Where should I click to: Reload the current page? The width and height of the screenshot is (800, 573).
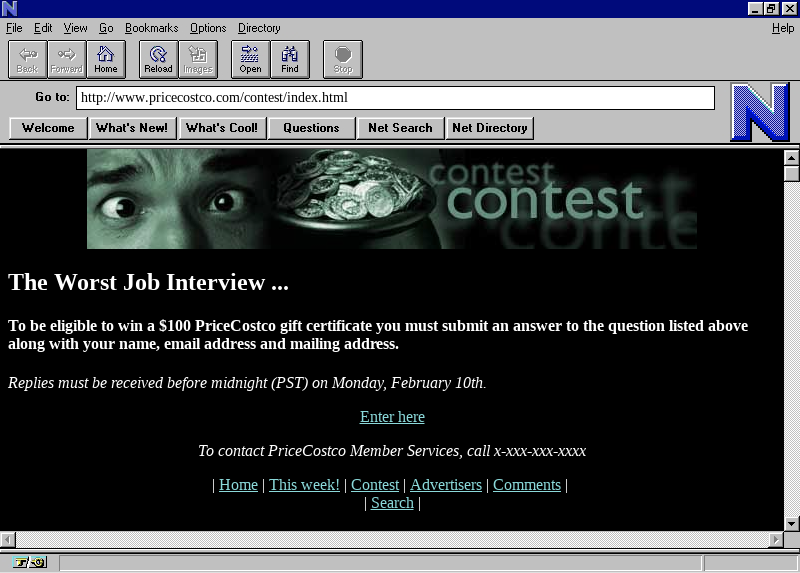coord(158,59)
